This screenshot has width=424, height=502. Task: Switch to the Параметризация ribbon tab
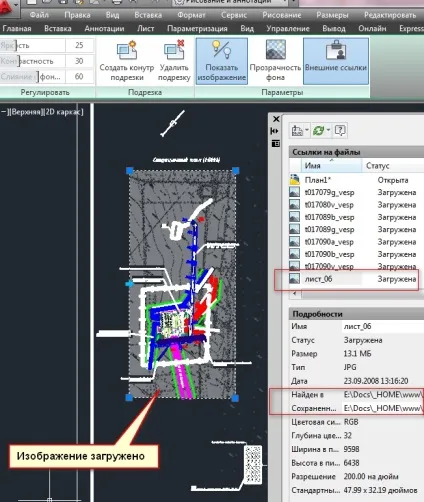[197, 29]
